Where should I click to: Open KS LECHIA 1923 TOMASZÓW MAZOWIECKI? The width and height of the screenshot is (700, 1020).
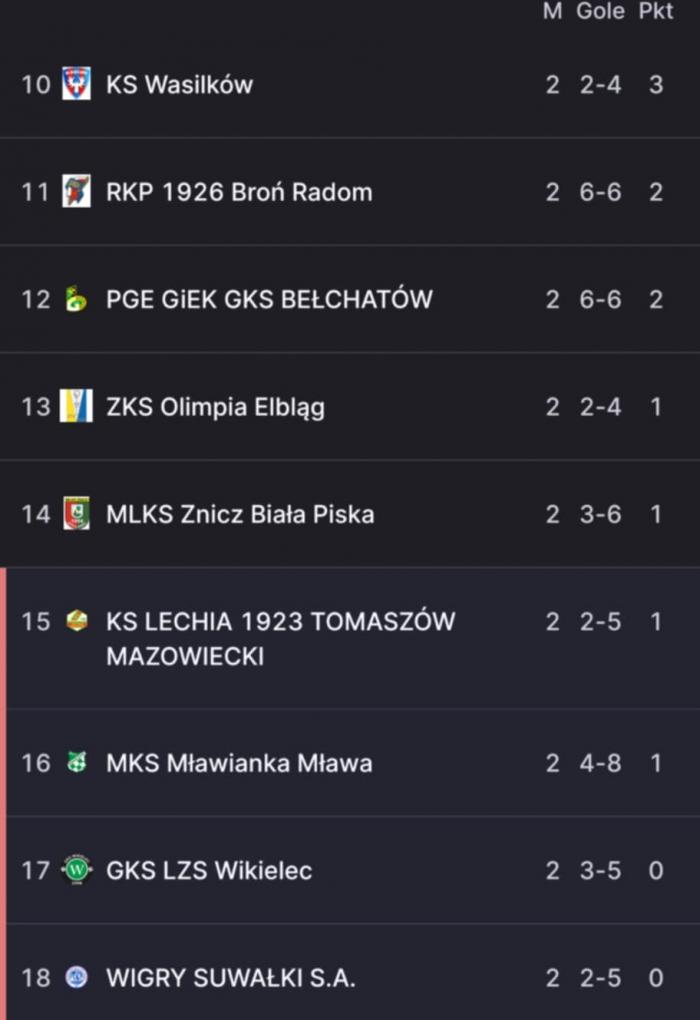tap(280, 638)
